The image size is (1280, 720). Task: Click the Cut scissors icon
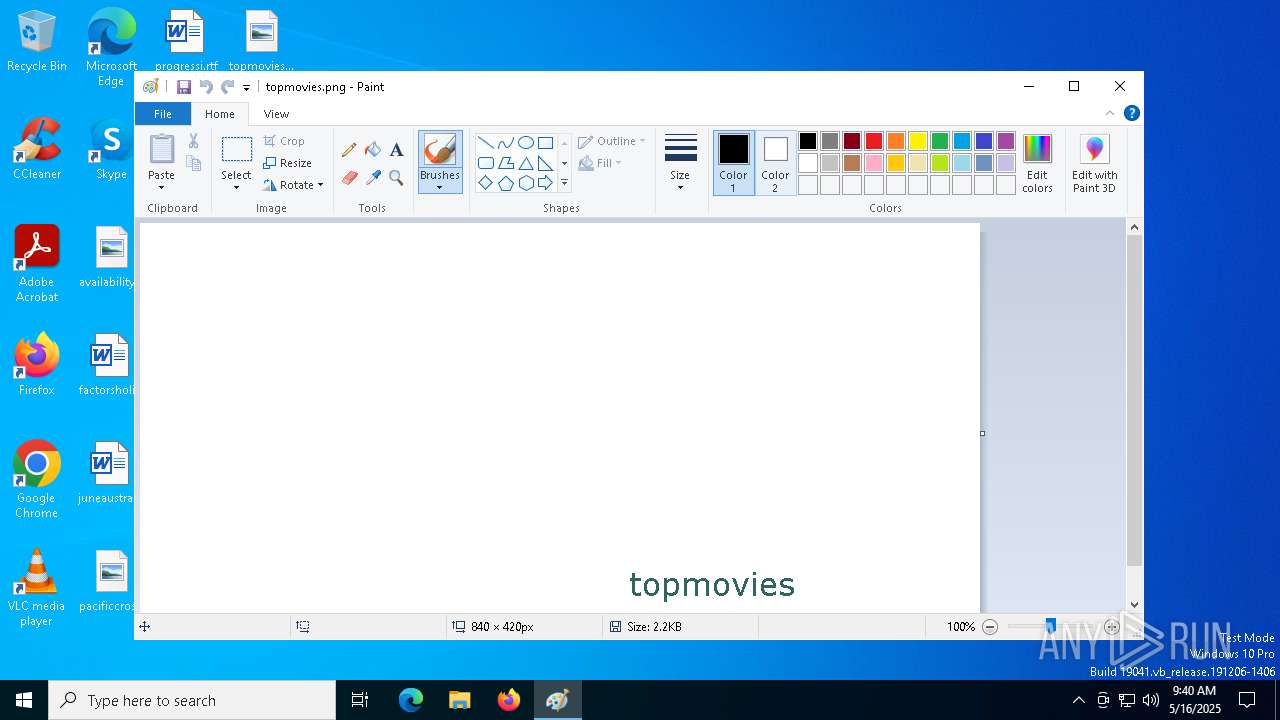(x=193, y=141)
